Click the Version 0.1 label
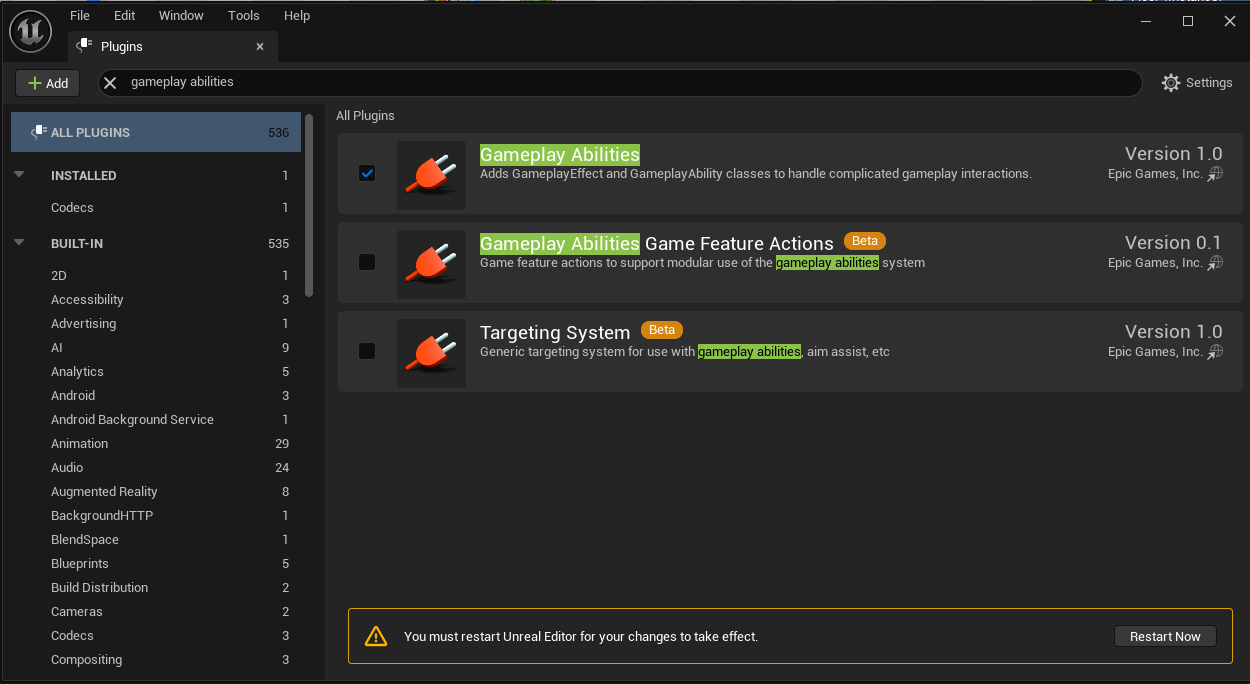 tap(1173, 243)
